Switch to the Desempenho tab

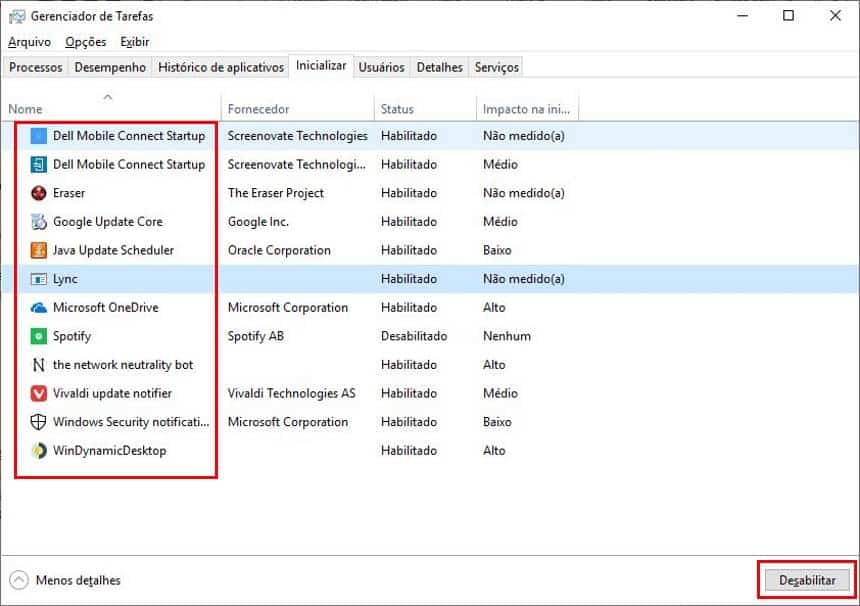(x=110, y=67)
